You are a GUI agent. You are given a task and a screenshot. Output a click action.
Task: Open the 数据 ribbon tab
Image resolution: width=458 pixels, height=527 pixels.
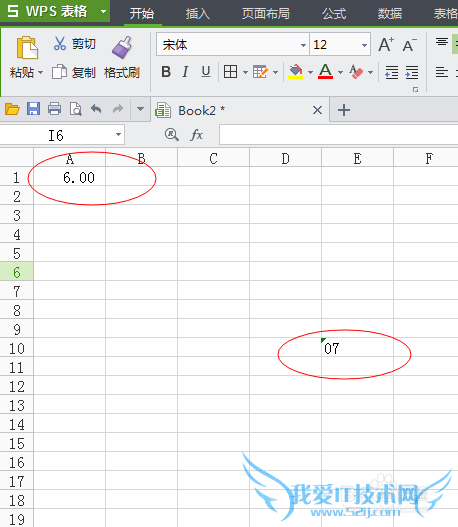(390, 13)
